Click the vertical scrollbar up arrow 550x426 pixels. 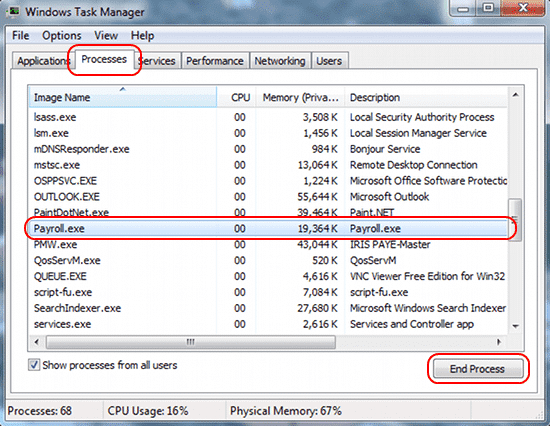coord(515,95)
